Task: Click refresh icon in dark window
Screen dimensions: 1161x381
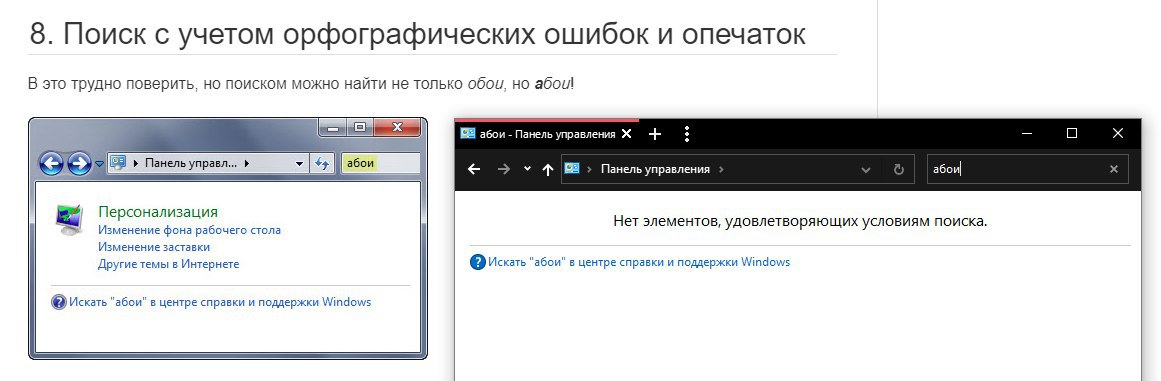Action: [899, 169]
